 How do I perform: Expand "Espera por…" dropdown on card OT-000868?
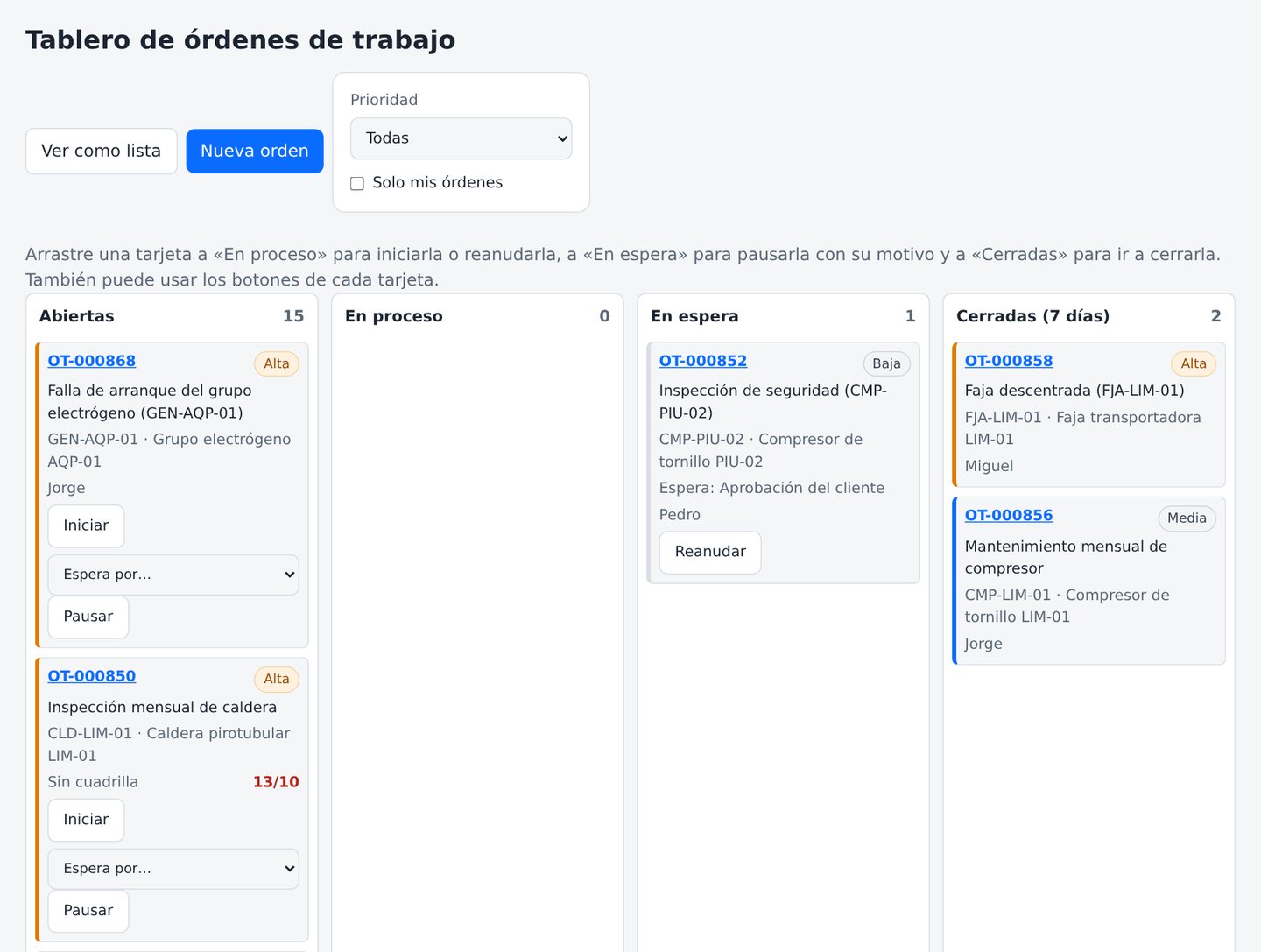tap(173, 575)
